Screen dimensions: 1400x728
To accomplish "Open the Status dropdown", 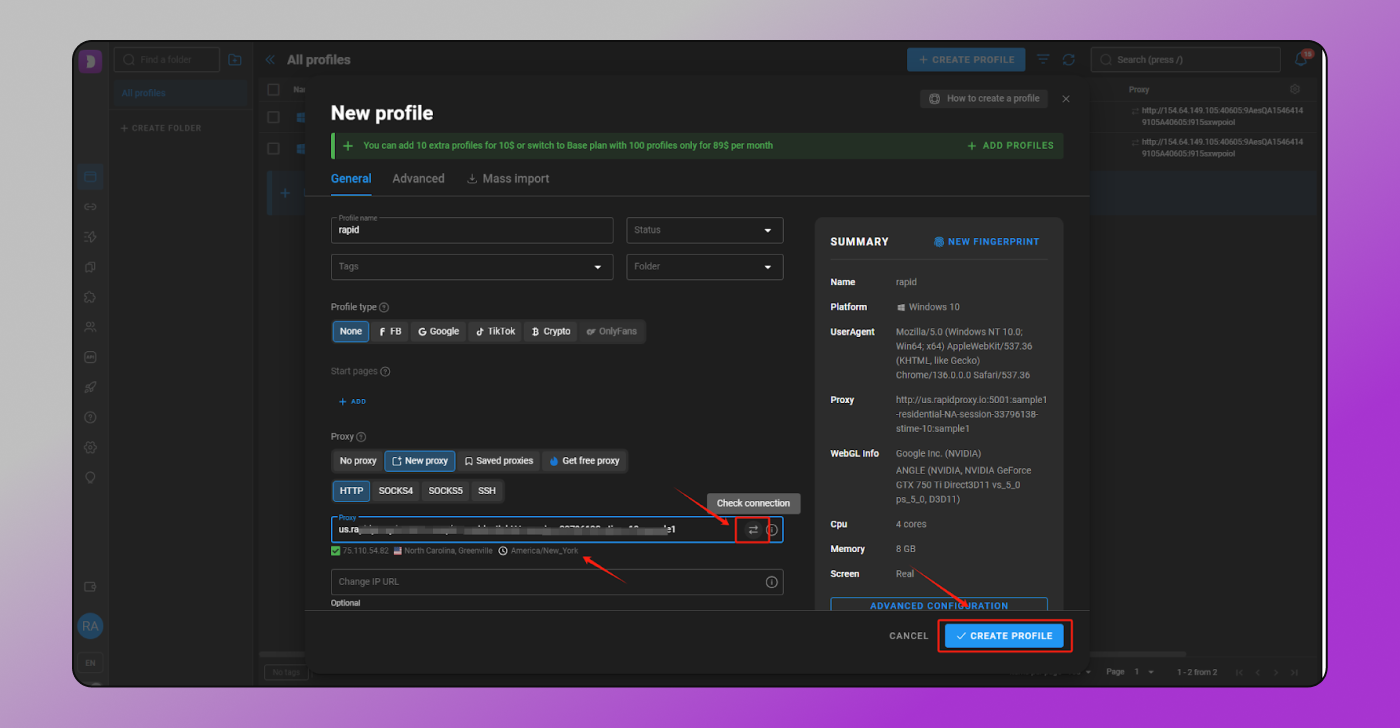I will click(x=705, y=230).
